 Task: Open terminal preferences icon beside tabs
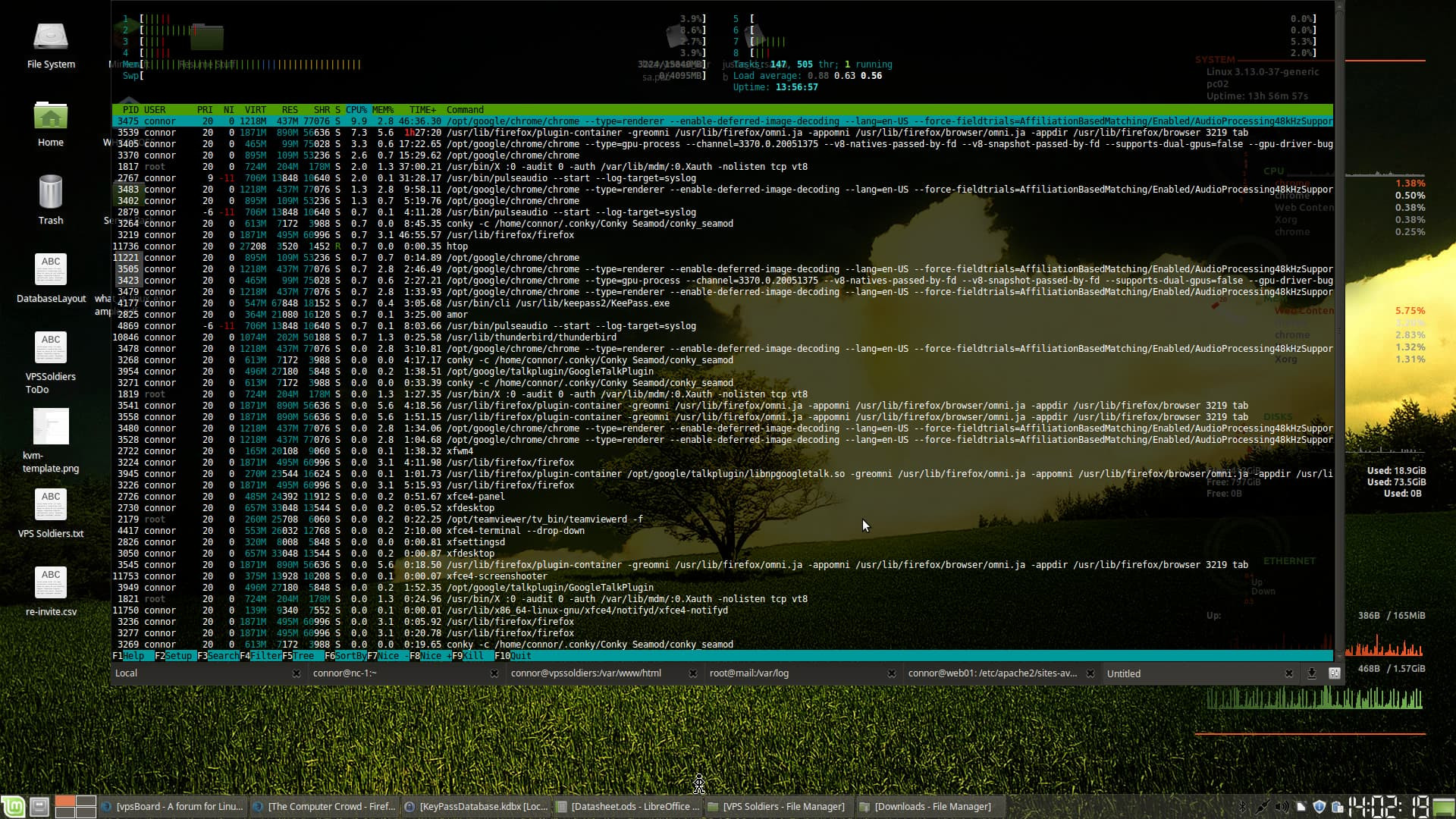click(1335, 673)
